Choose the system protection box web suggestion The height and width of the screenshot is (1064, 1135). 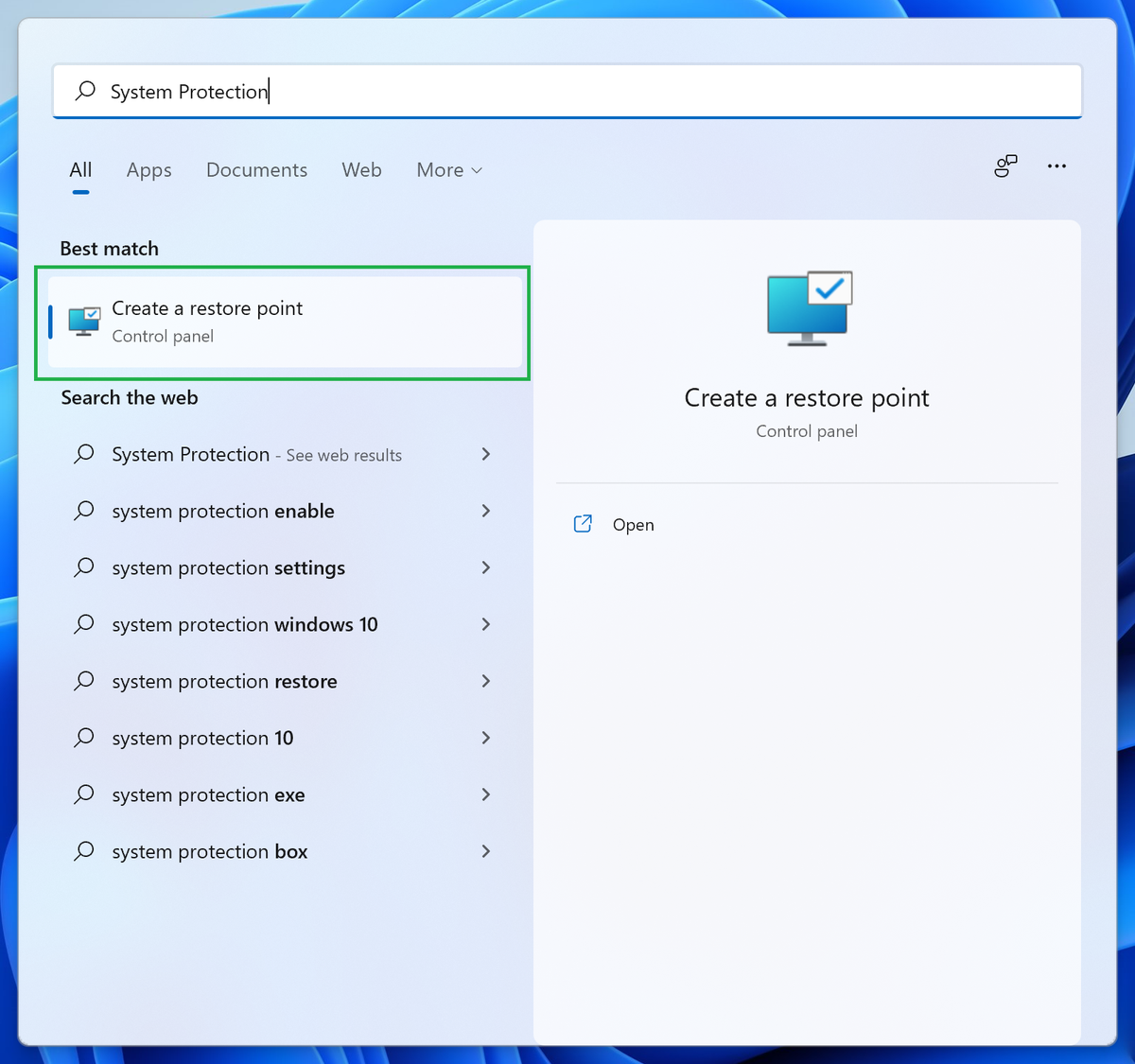(209, 851)
